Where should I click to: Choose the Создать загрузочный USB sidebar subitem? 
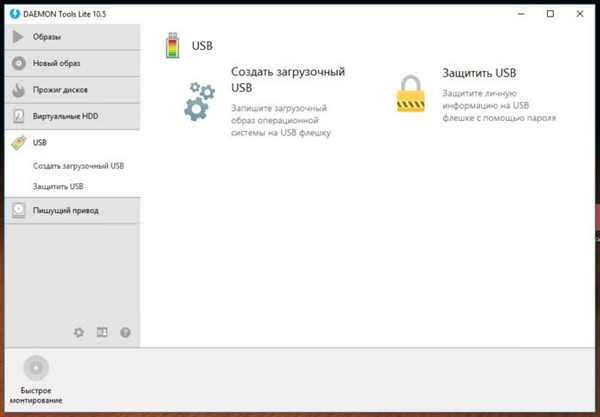(78, 166)
